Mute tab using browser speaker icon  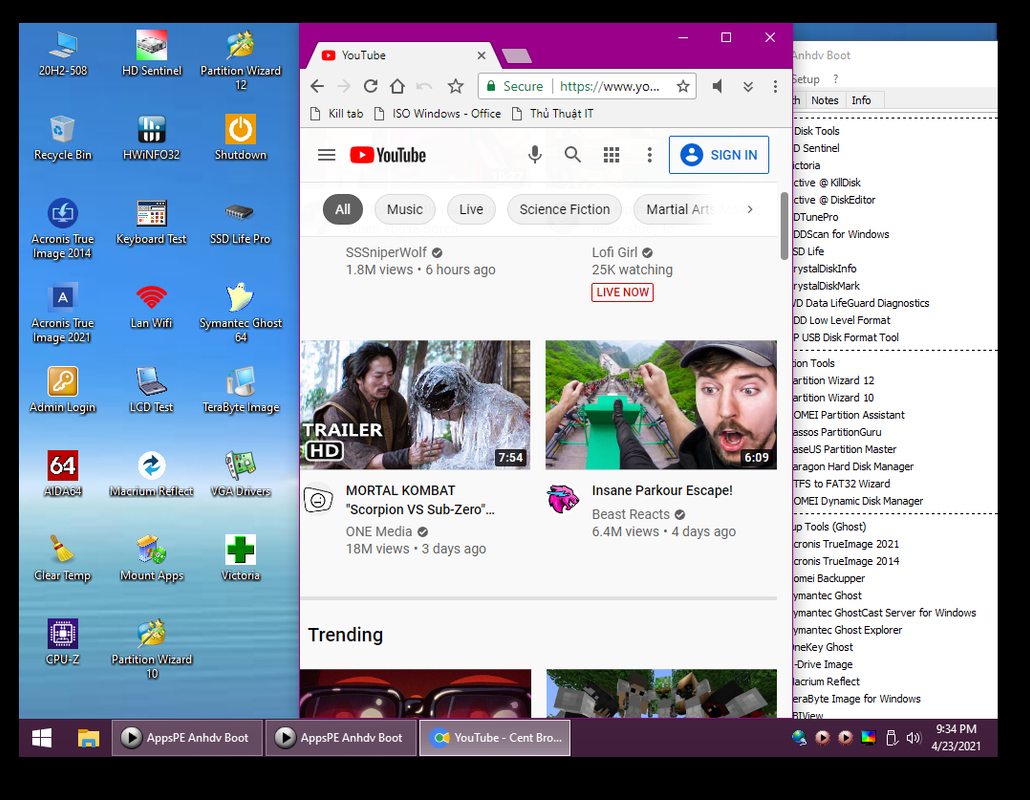pos(718,86)
